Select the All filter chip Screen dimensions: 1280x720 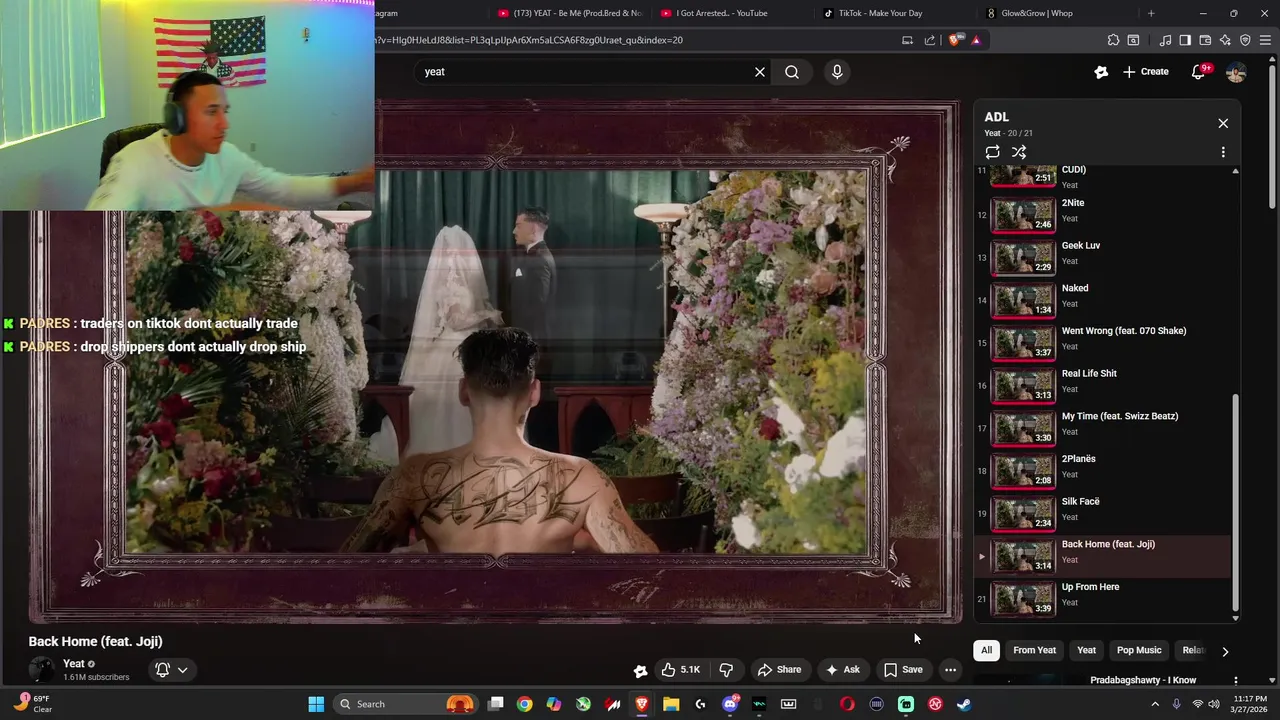[x=986, y=650]
